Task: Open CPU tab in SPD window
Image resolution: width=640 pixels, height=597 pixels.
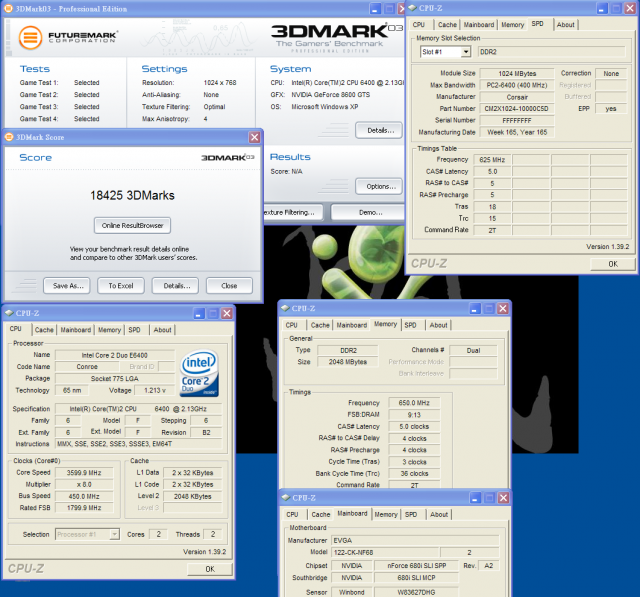Action: pyautogui.click(x=419, y=25)
